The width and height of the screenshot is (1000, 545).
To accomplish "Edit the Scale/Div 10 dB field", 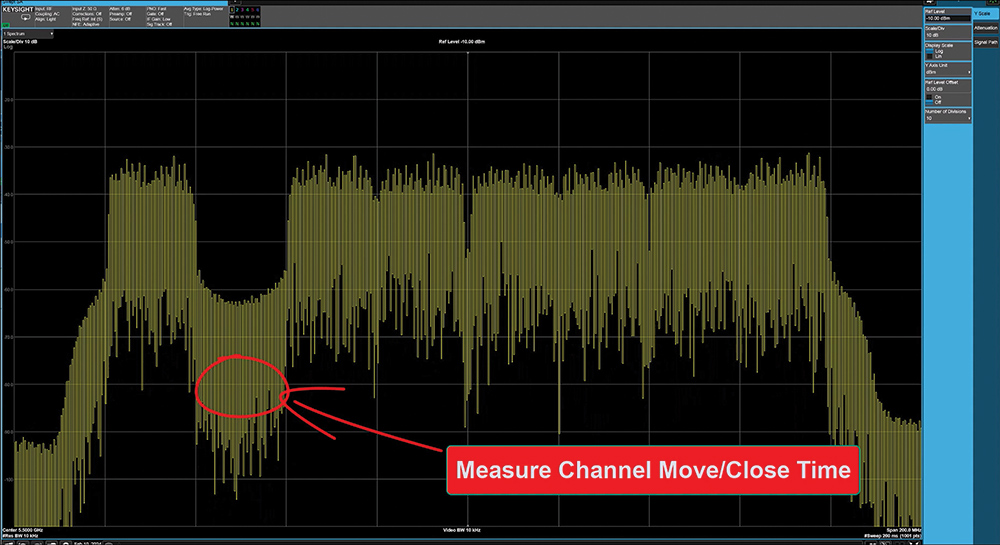I will tap(948, 35).
